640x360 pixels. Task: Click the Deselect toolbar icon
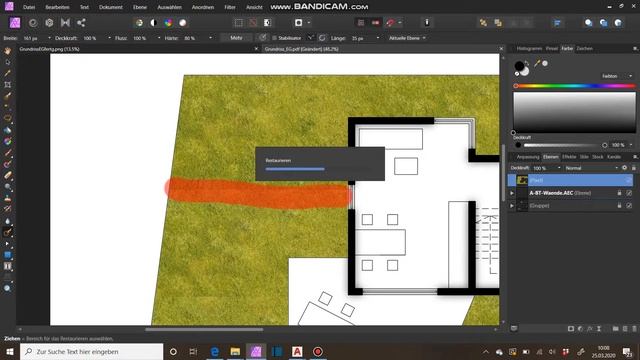(253, 23)
